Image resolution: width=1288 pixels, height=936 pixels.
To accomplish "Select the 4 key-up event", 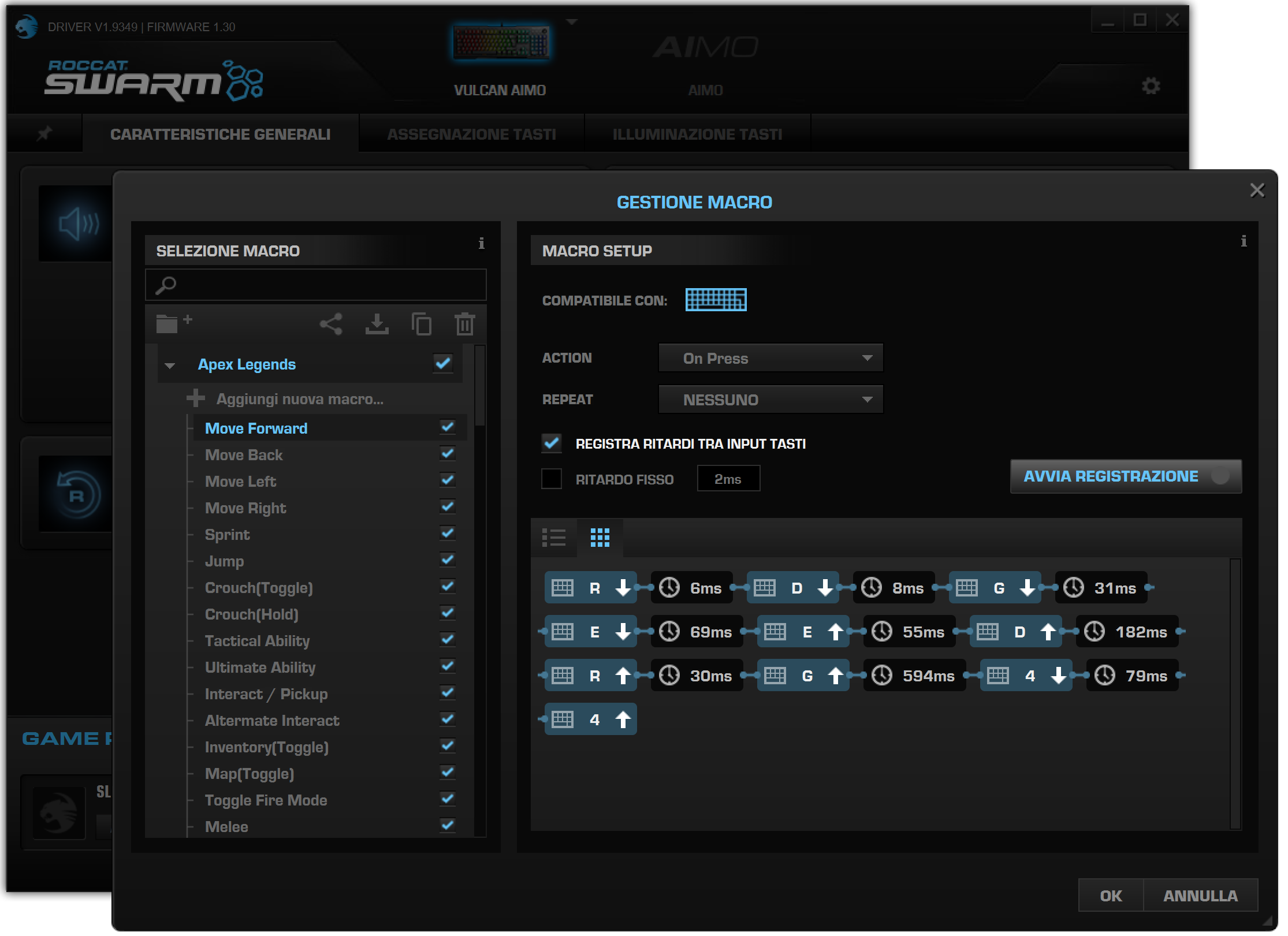I will (591, 719).
